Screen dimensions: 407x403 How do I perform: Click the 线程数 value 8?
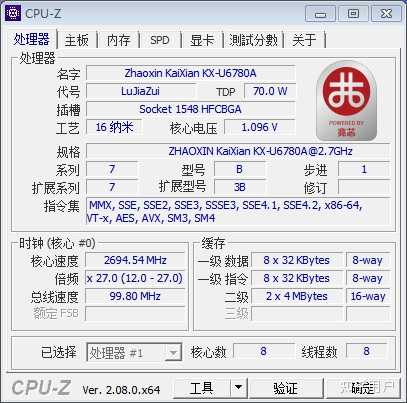[x=366, y=351]
